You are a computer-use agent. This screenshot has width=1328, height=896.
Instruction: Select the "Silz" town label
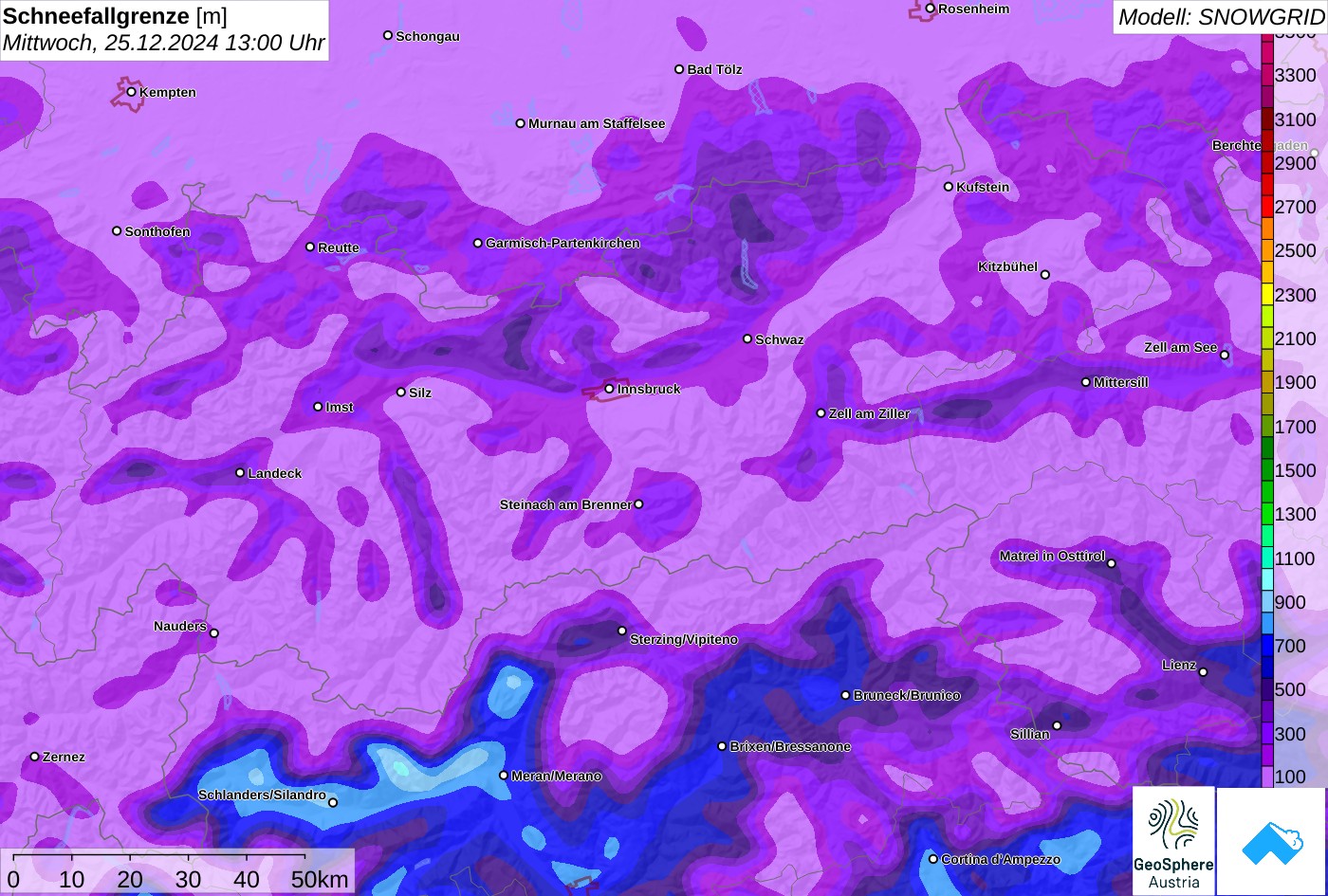(x=420, y=393)
